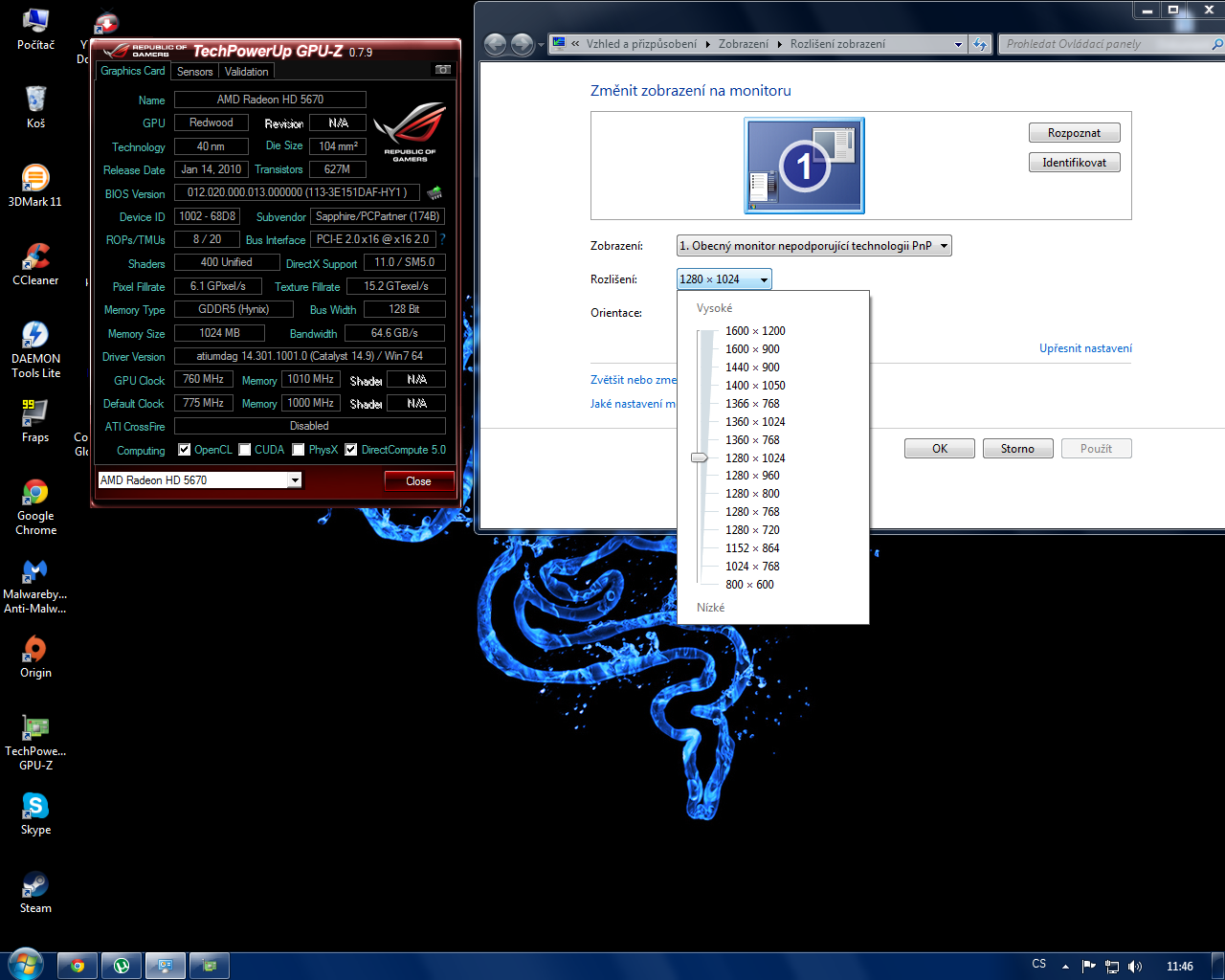Select the Počítač desktop icon
Viewport: 1225px width, 980px height.
pyautogui.click(x=35, y=29)
